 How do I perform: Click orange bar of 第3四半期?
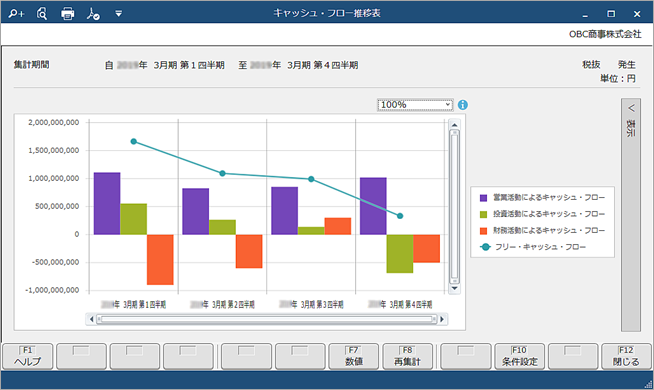338,226
